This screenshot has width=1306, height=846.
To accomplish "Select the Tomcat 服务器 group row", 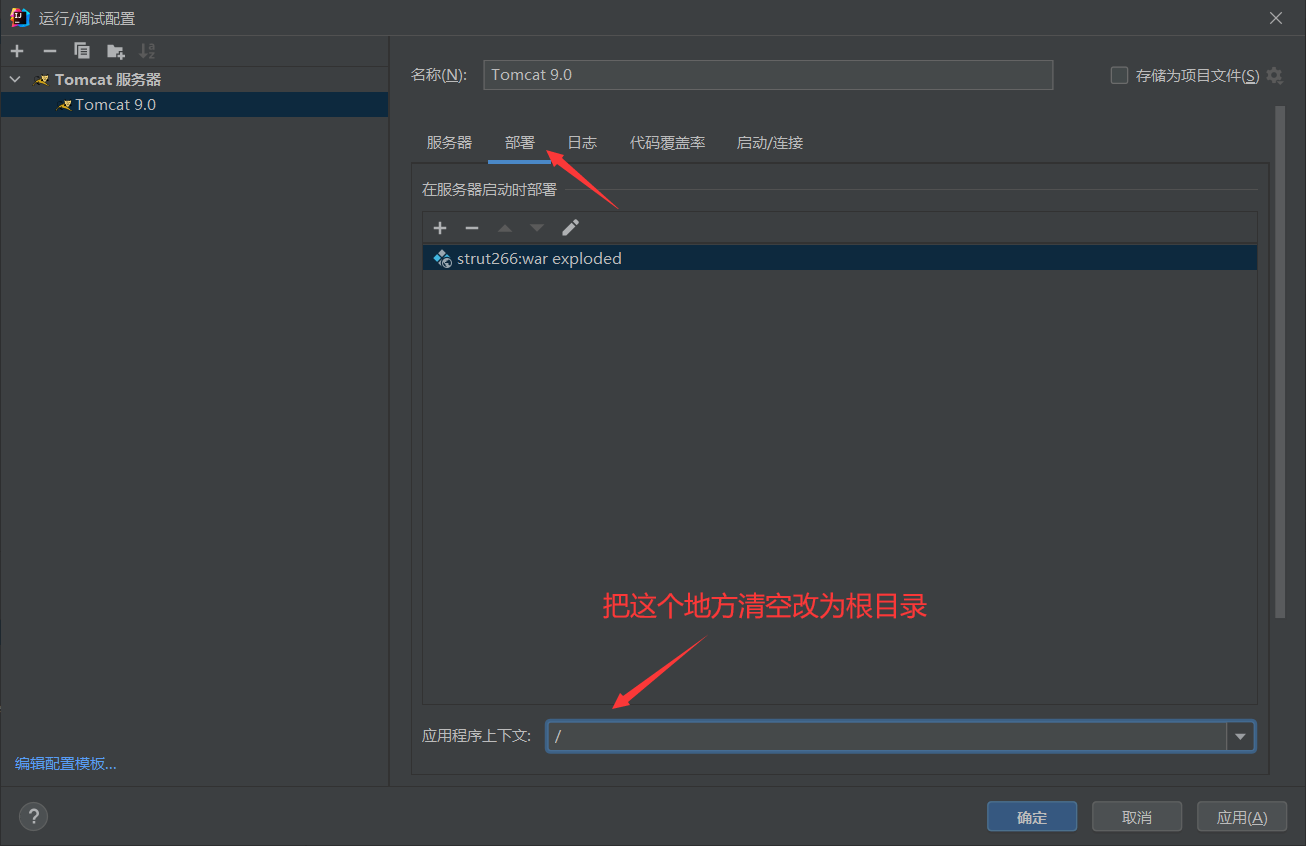I will (x=194, y=79).
